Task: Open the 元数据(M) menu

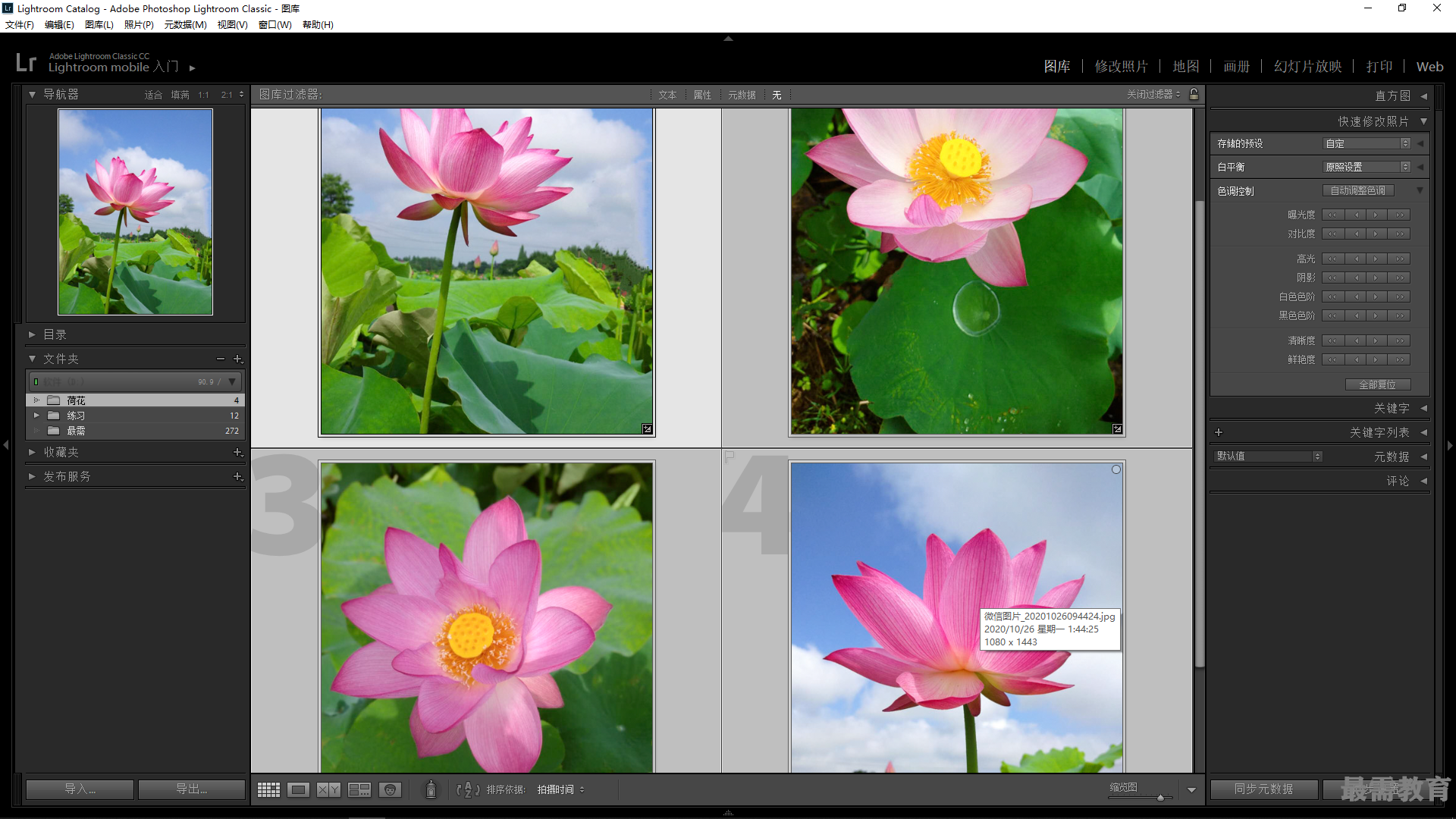Action: pyautogui.click(x=185, y=24)
